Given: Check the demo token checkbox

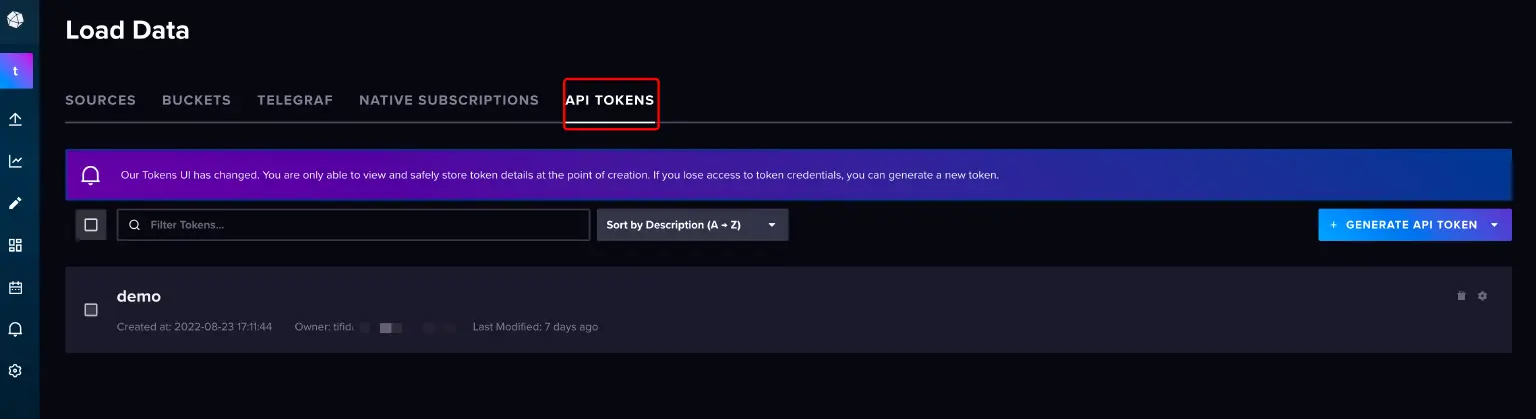Looking at the screenshot, I should pyautogui.click(x=91, y=310).
